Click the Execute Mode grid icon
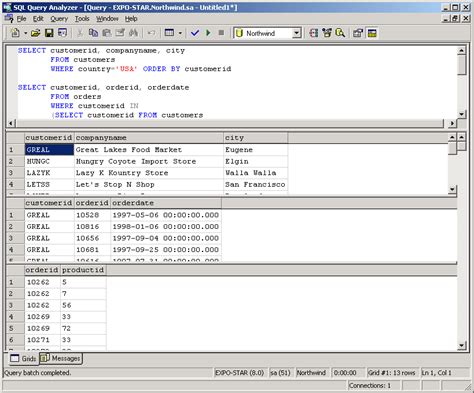 [x=169, y=33]
